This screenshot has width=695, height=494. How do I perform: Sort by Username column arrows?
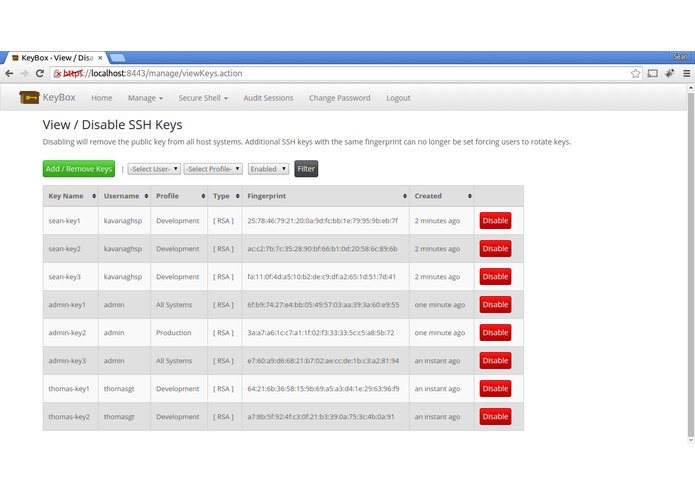click(x=146, y=196)
